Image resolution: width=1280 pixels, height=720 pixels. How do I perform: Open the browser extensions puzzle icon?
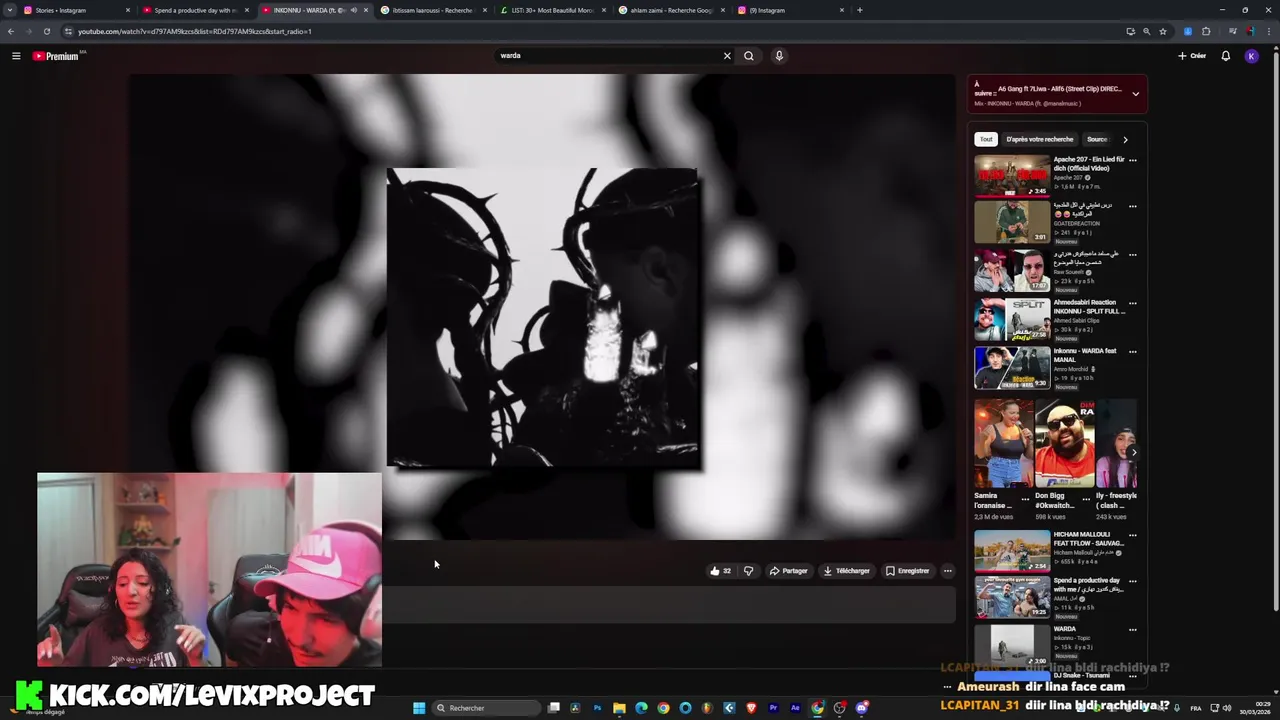pos(1206,31)
